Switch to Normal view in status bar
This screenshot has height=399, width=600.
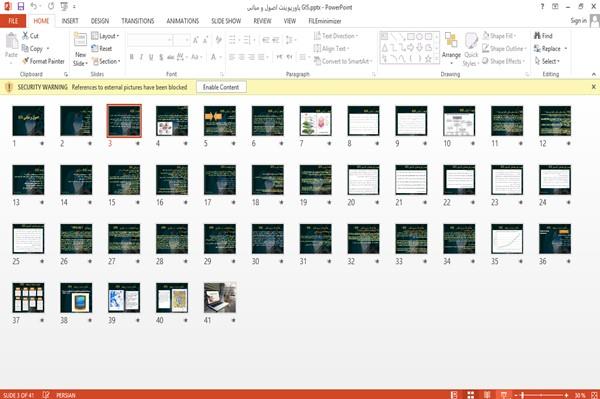(x=454, y=395)
